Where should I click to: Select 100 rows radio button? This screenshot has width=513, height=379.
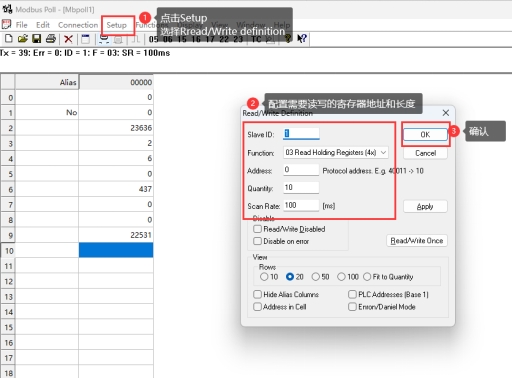tap(341, 277)
